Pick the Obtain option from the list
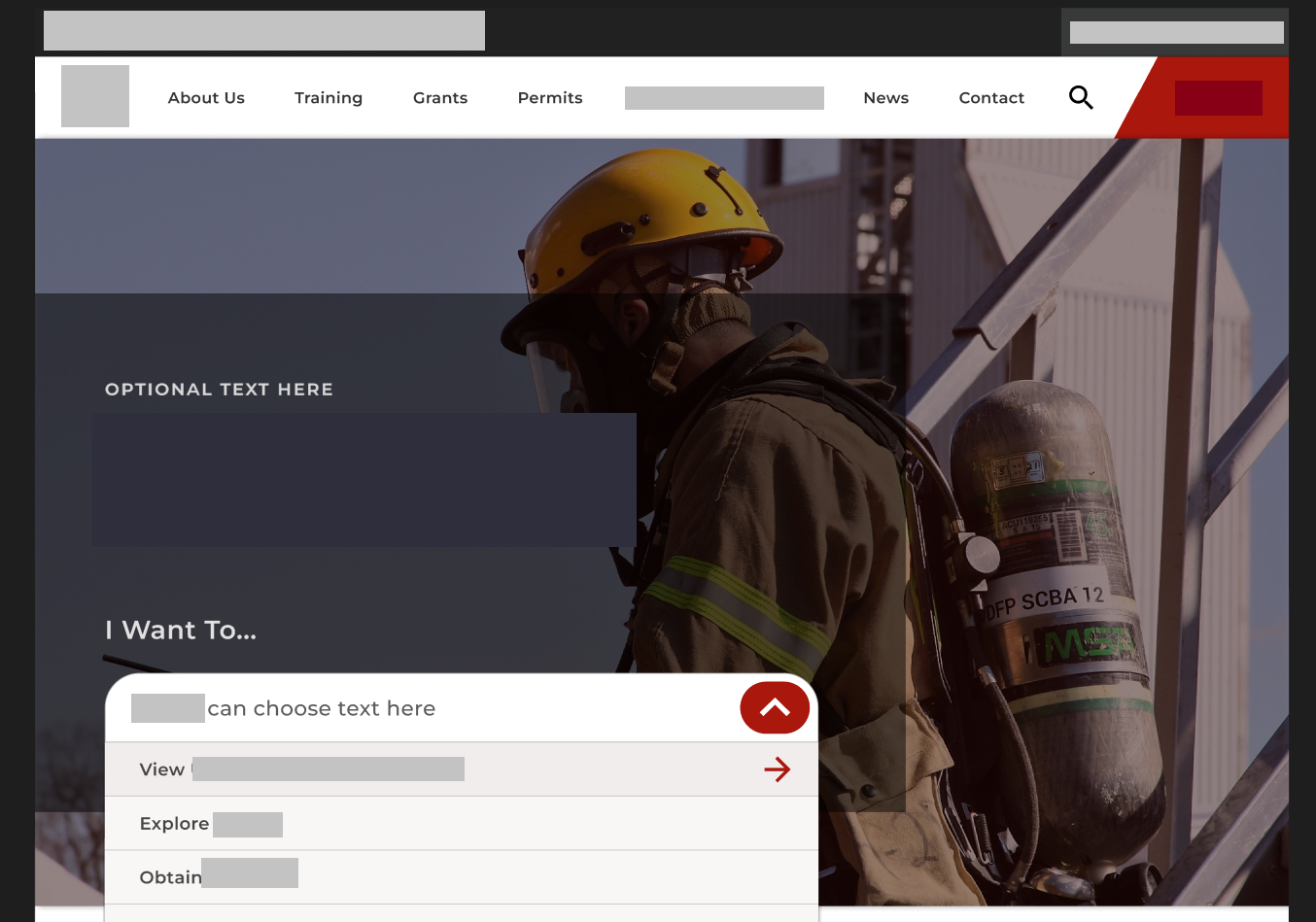Viewport: 1316px width, 922px height. [219, 876]
